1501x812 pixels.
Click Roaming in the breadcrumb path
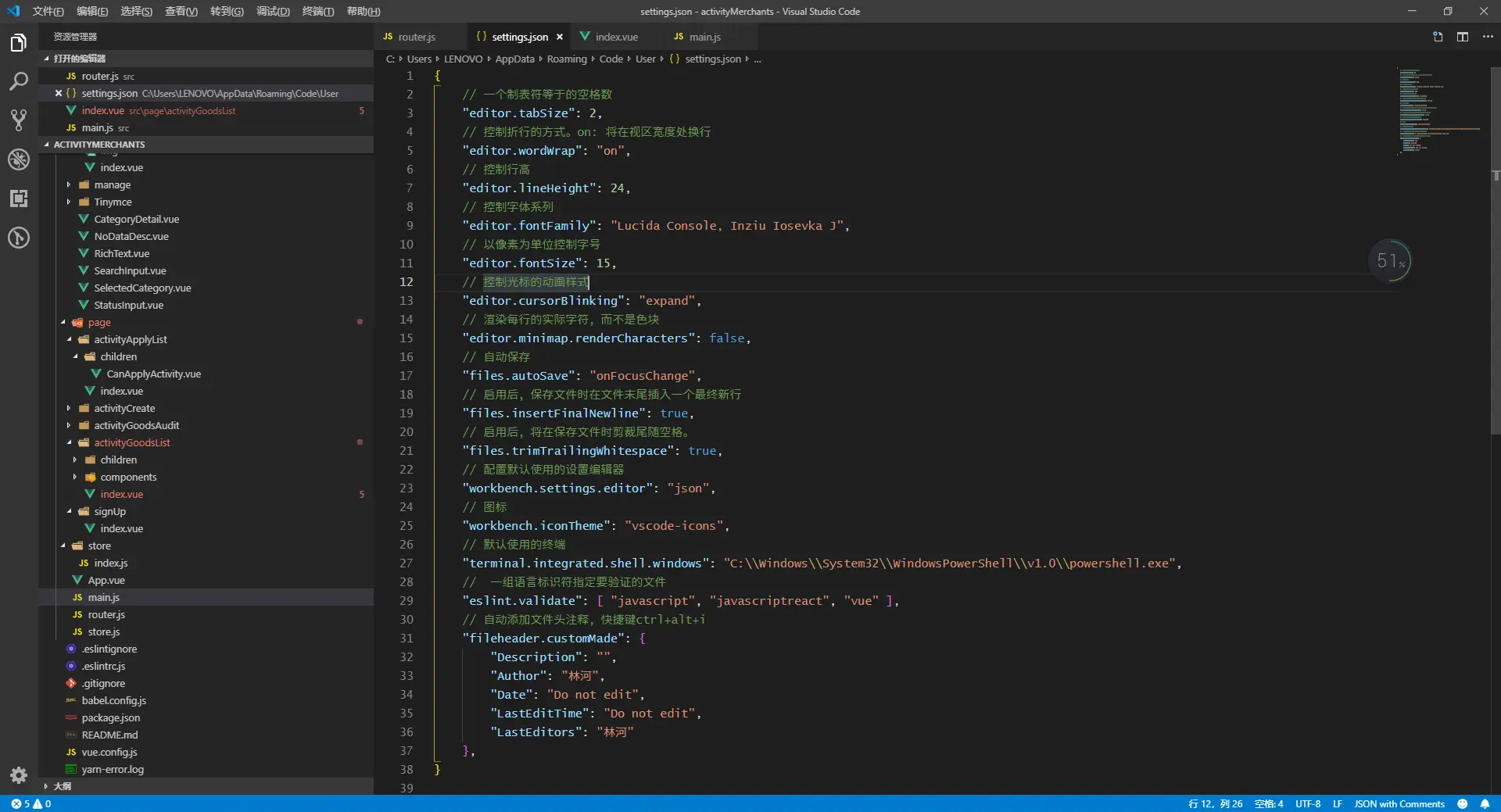pyautogui.click(x=566, y=59)
